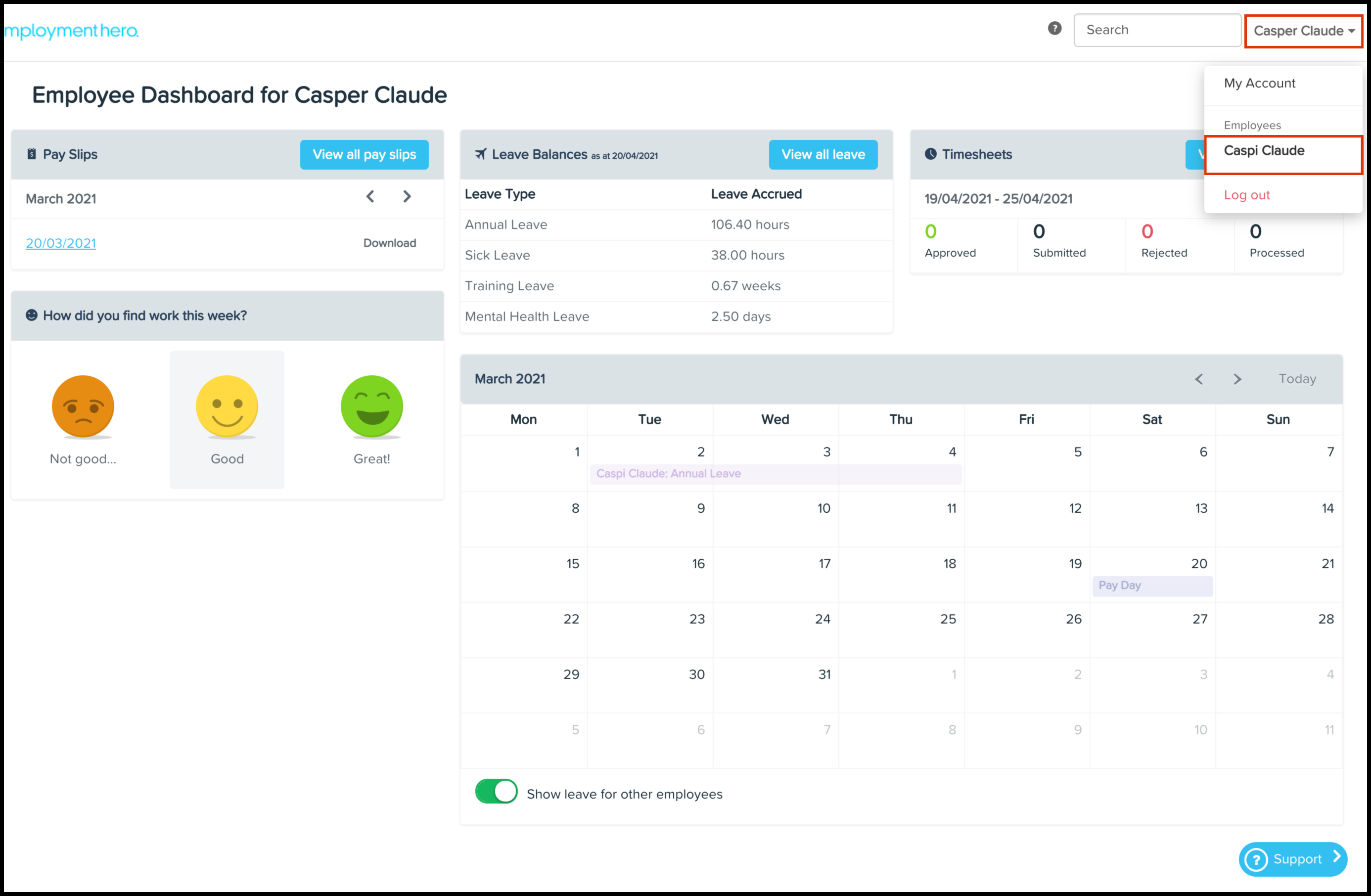Select 'My Account' from the menu
The image size is (1371, 896).
[1259, 83]
